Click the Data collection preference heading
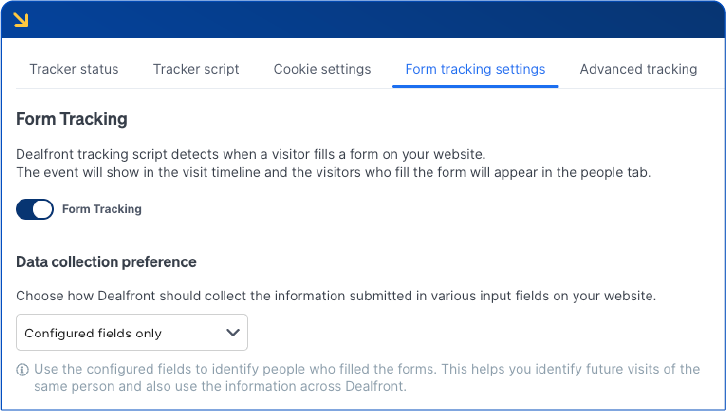Screen dimensions: 726x411 (x=106, y=262)
